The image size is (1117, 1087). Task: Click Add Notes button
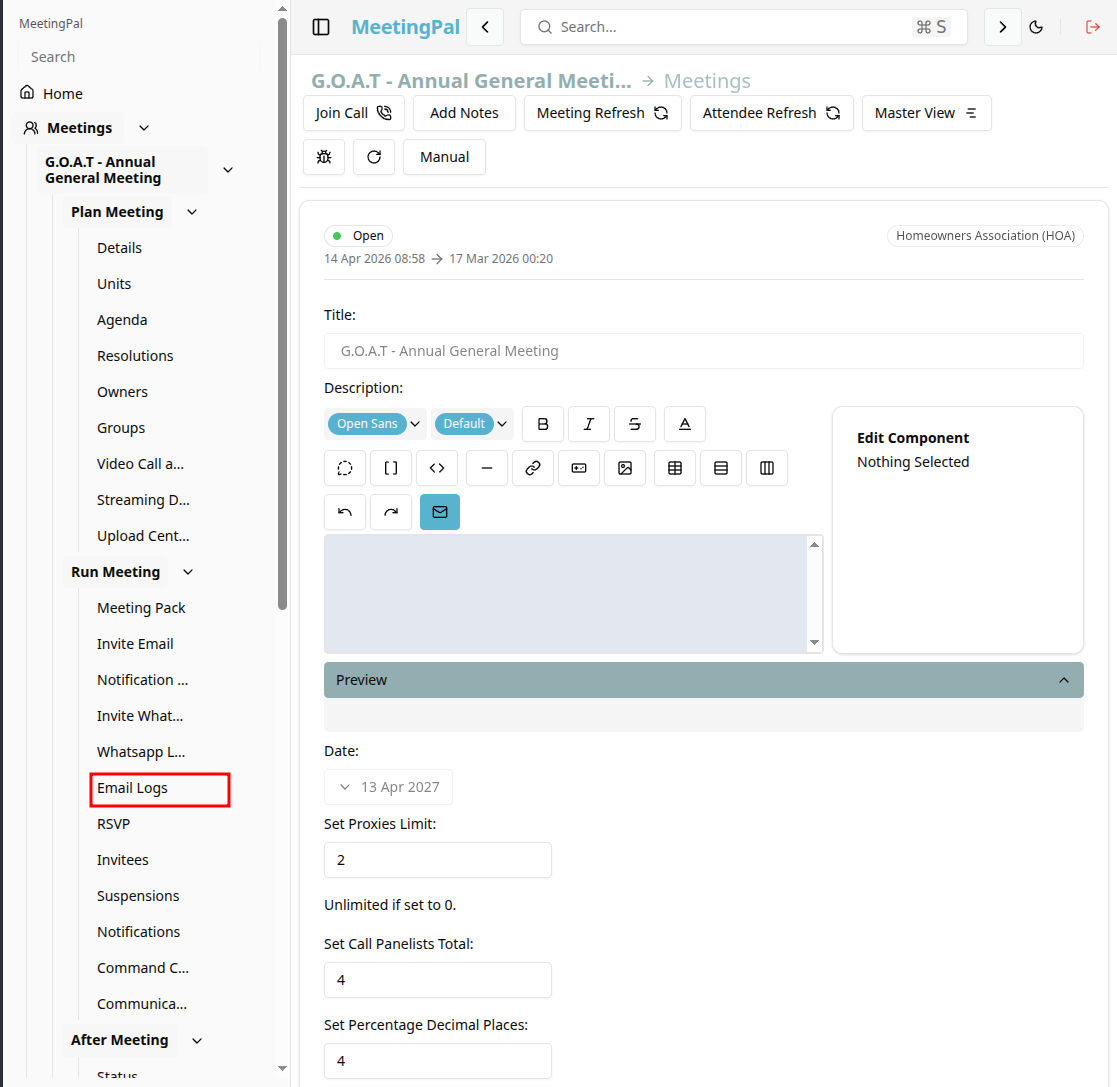point(464,113)
